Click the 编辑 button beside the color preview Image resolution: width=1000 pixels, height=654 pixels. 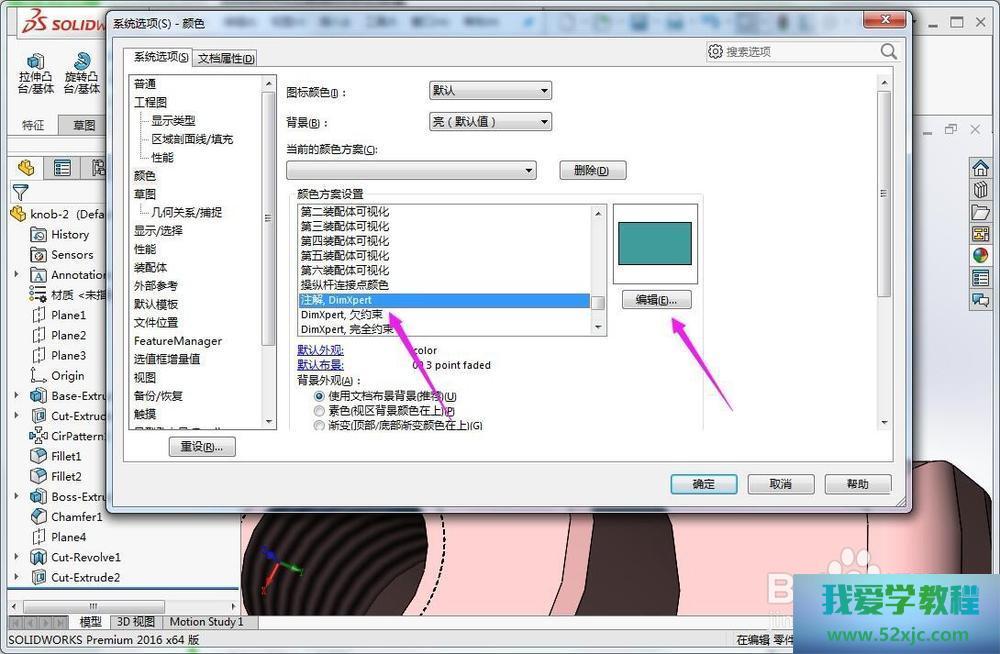(x=656, y=300)
